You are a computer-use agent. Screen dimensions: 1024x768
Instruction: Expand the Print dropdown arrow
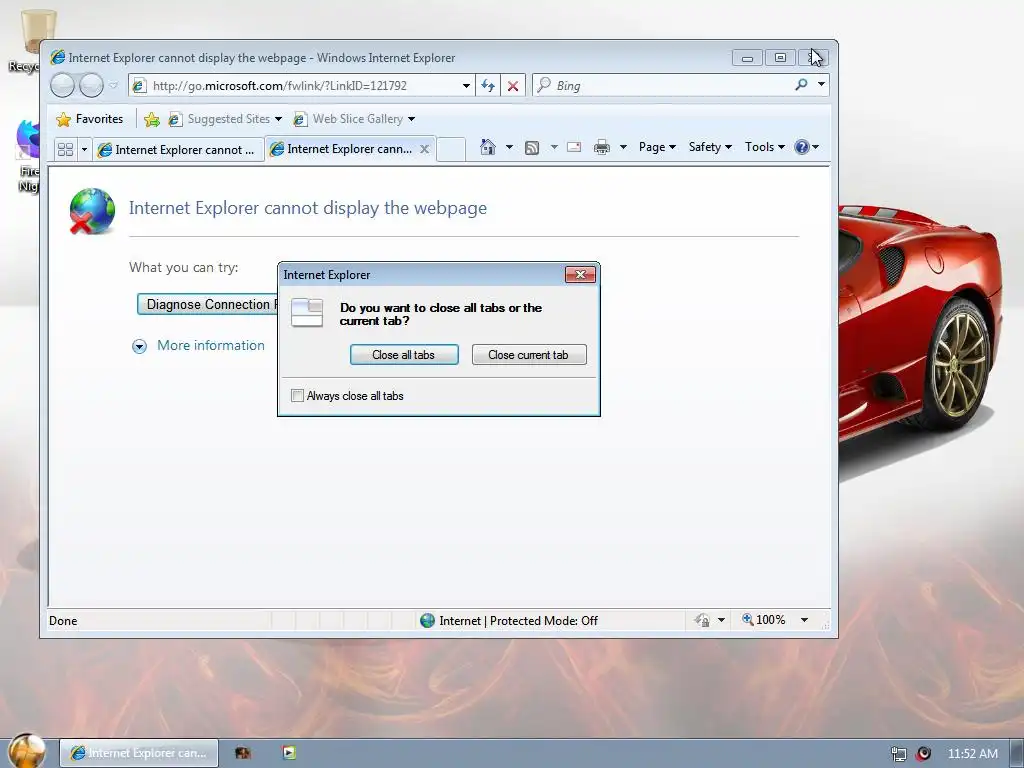pyautogui.click(x=623, y=147)
